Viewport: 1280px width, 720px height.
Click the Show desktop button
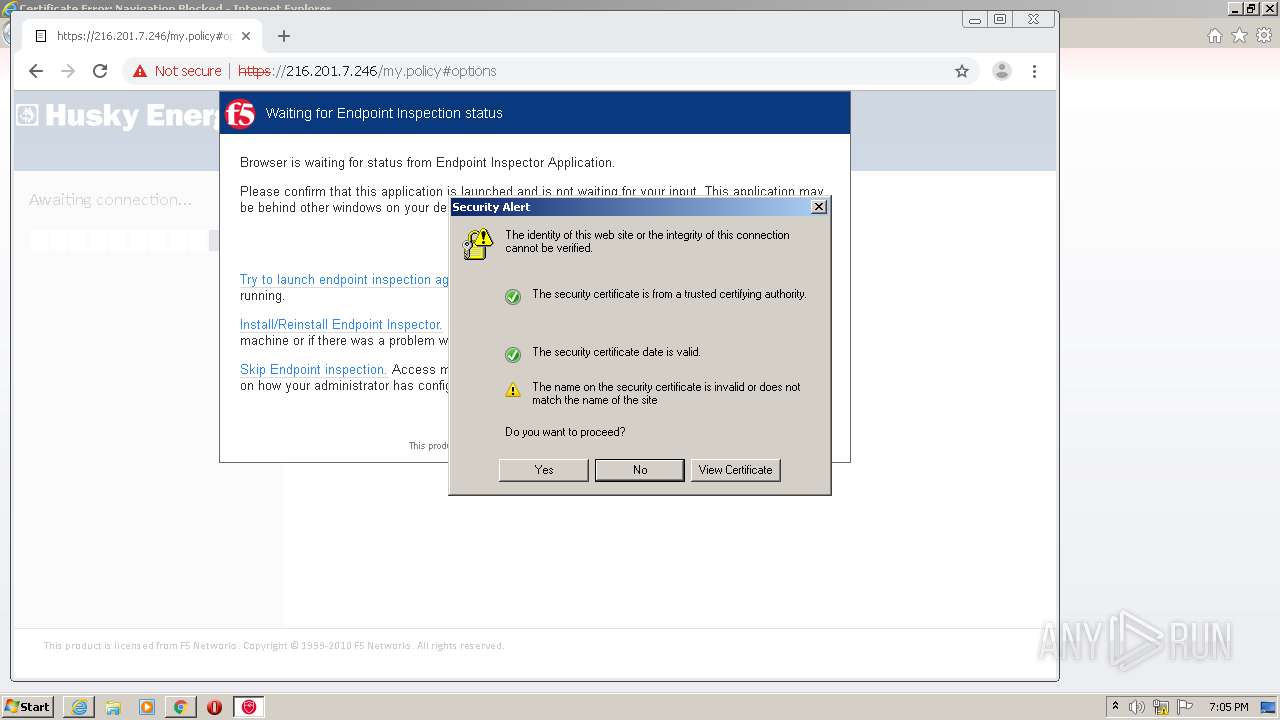pyautogui.click(x=1269, y=707)
